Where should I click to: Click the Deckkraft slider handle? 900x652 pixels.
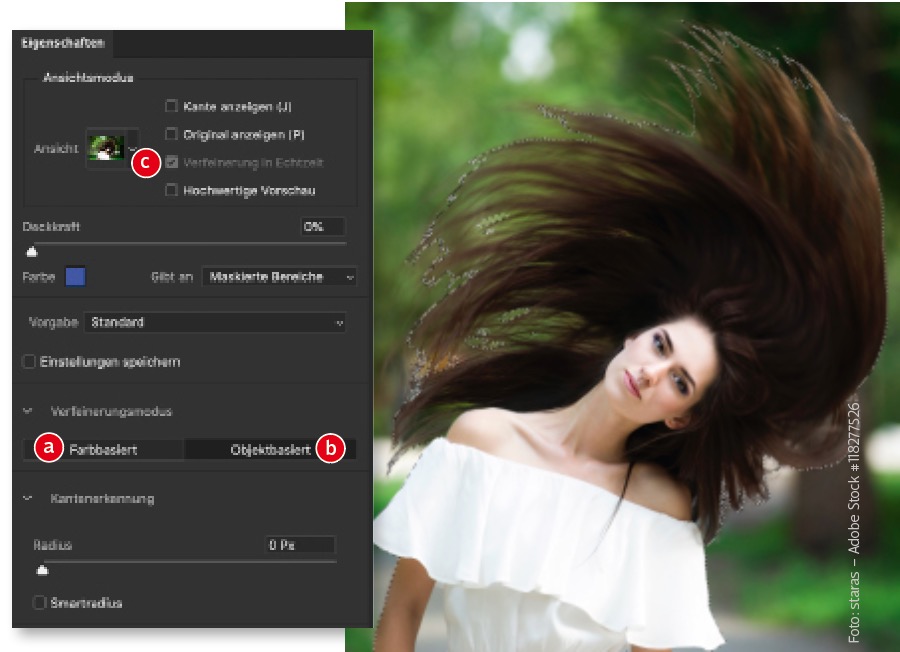pos(32,252)
